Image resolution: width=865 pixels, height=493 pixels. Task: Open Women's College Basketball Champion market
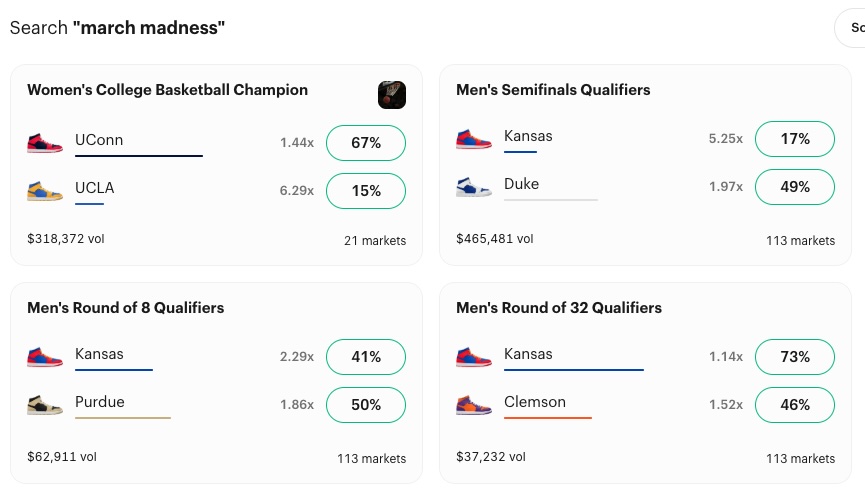coord(167,90)
